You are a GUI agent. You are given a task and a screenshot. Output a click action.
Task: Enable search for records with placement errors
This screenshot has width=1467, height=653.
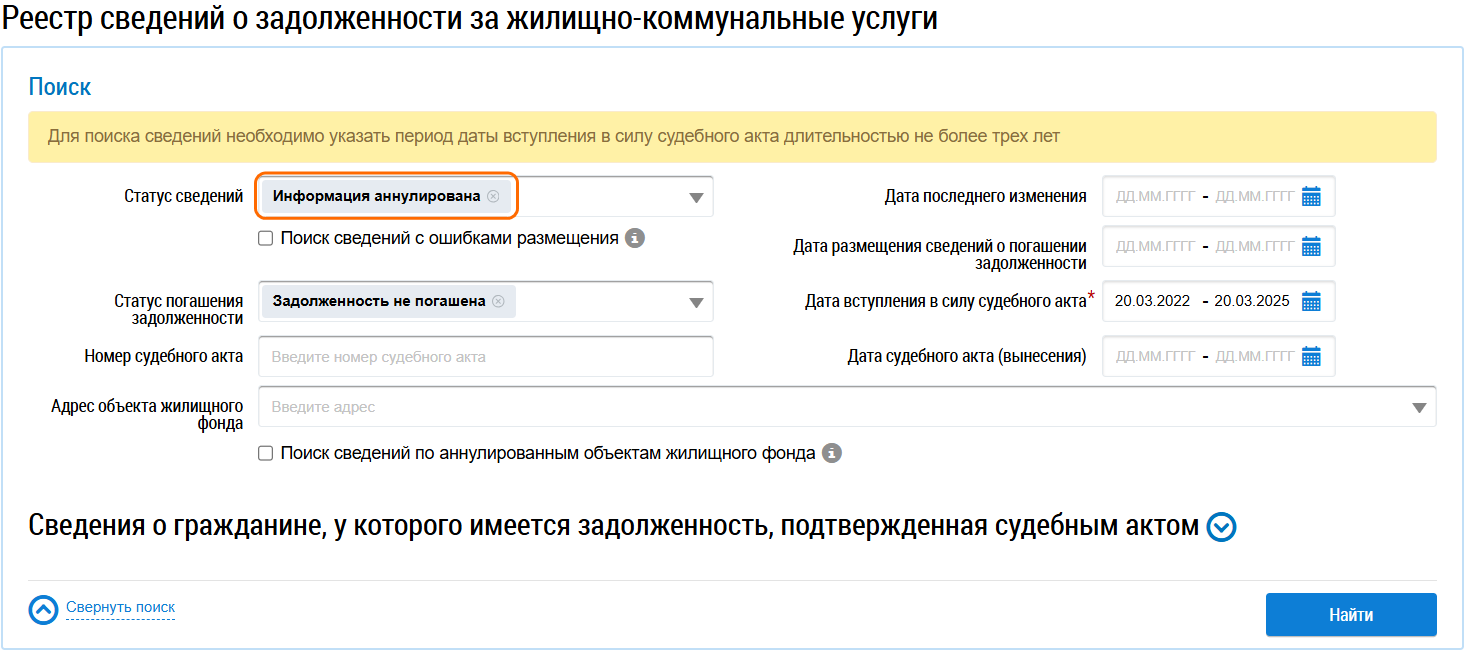(x=265, y=238)
